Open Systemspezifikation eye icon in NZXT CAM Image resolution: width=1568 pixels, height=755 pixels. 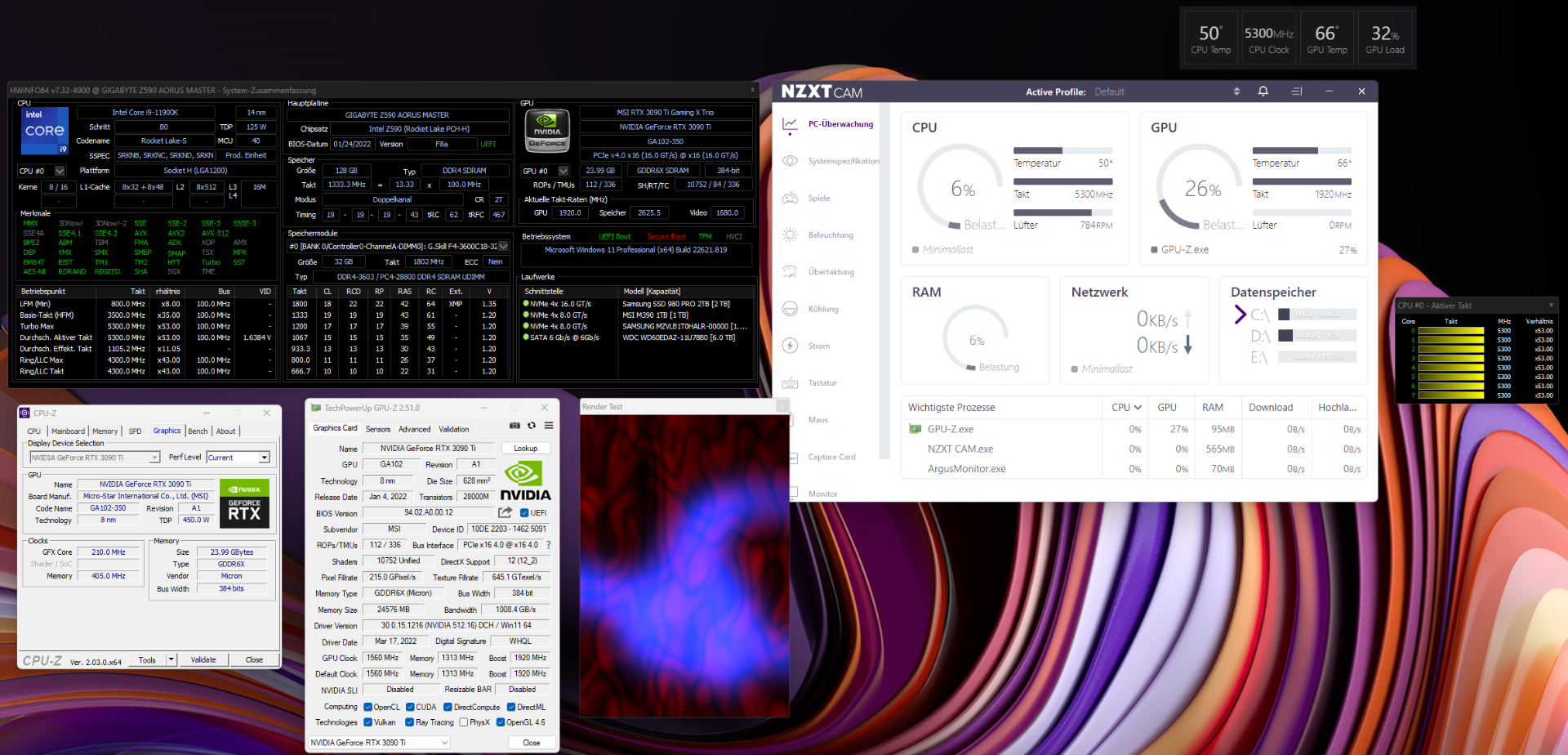tap(790, 161)
